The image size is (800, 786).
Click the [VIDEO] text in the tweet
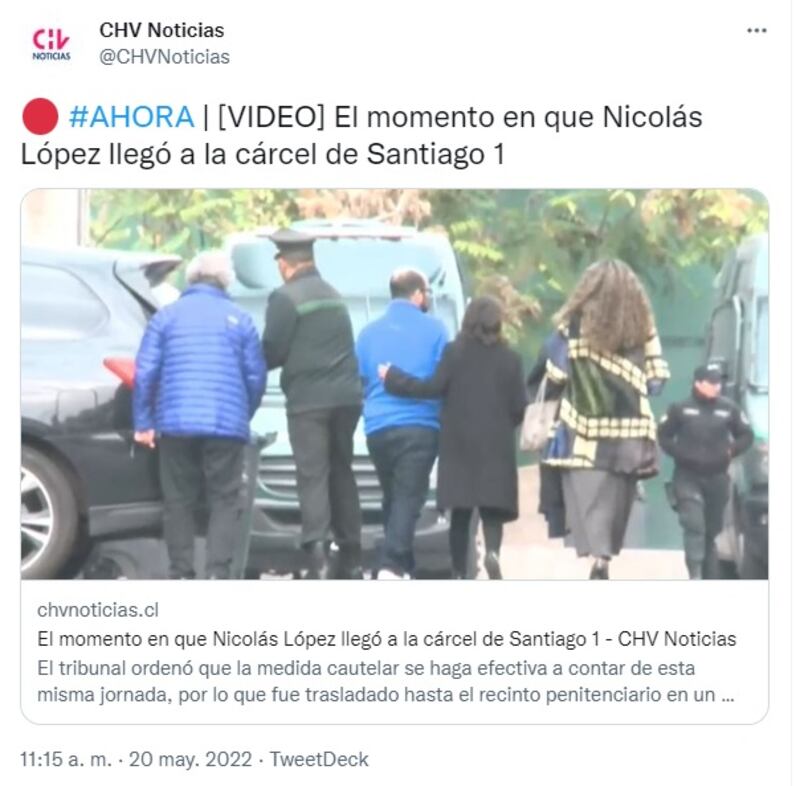(x=271, y=117)
